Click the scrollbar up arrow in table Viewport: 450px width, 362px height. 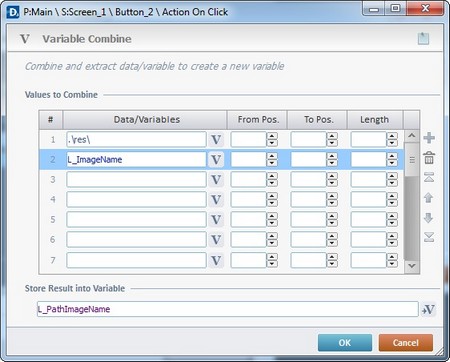[x=412, y=135]
